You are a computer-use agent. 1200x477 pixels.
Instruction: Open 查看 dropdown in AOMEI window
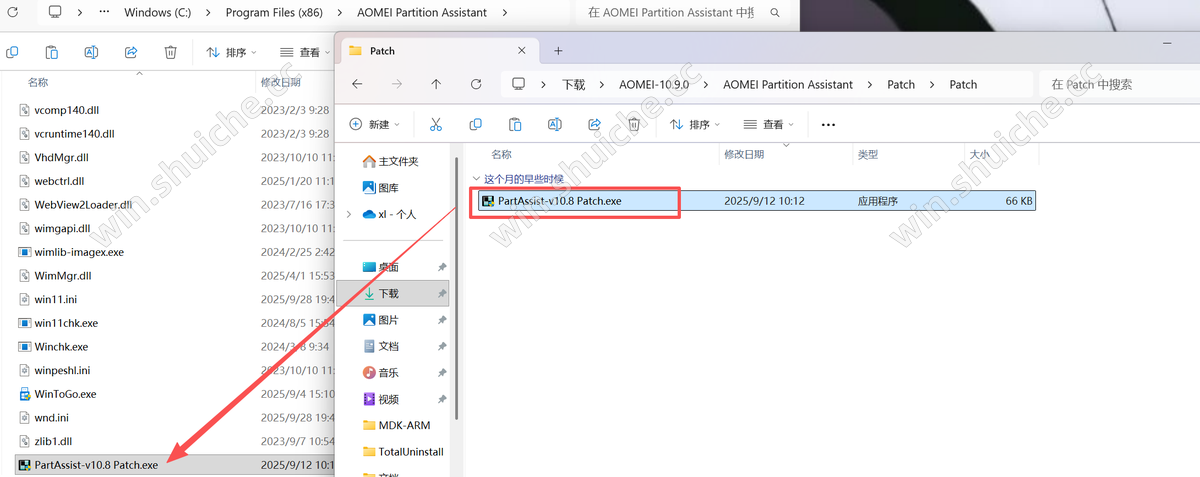pyautogui.click(x=307, y=52)
